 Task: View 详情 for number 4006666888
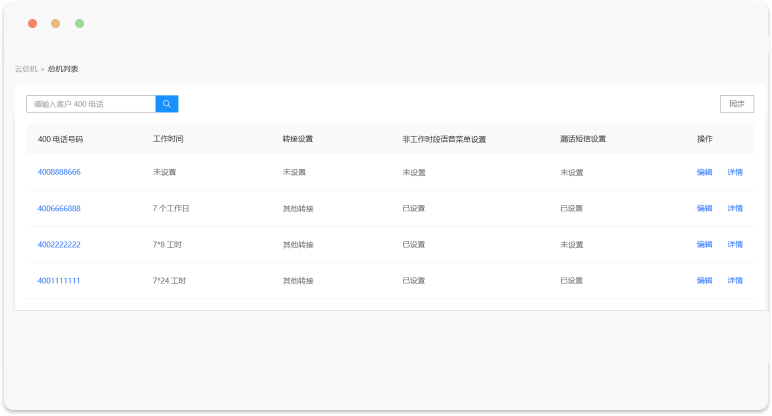click(735, 208)
